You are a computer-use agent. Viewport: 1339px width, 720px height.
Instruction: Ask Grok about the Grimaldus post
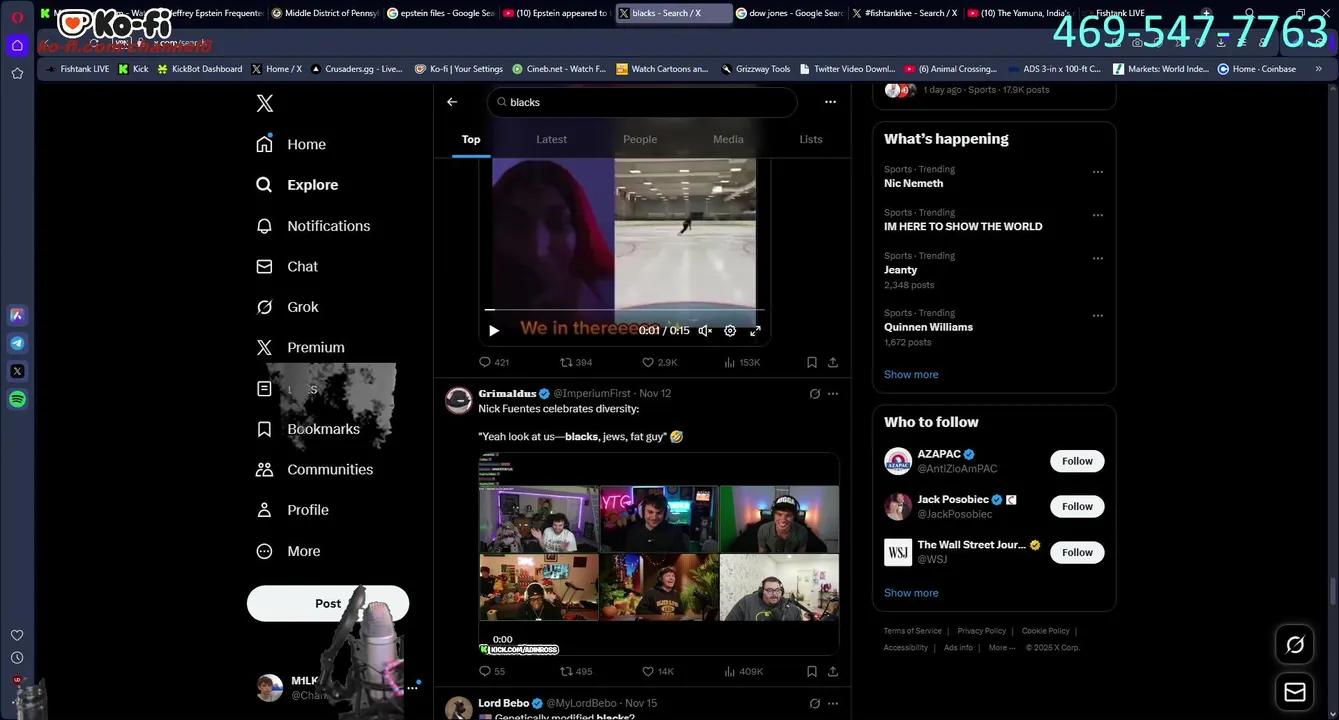tap(815, 394)
